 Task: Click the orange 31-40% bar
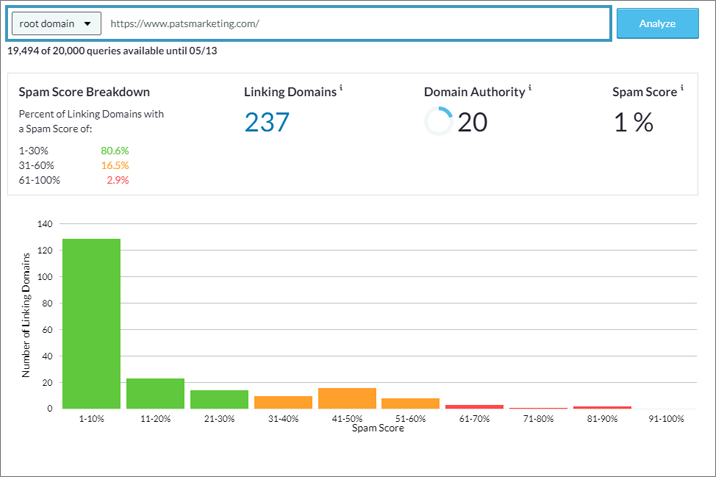[x=283, y=402]
